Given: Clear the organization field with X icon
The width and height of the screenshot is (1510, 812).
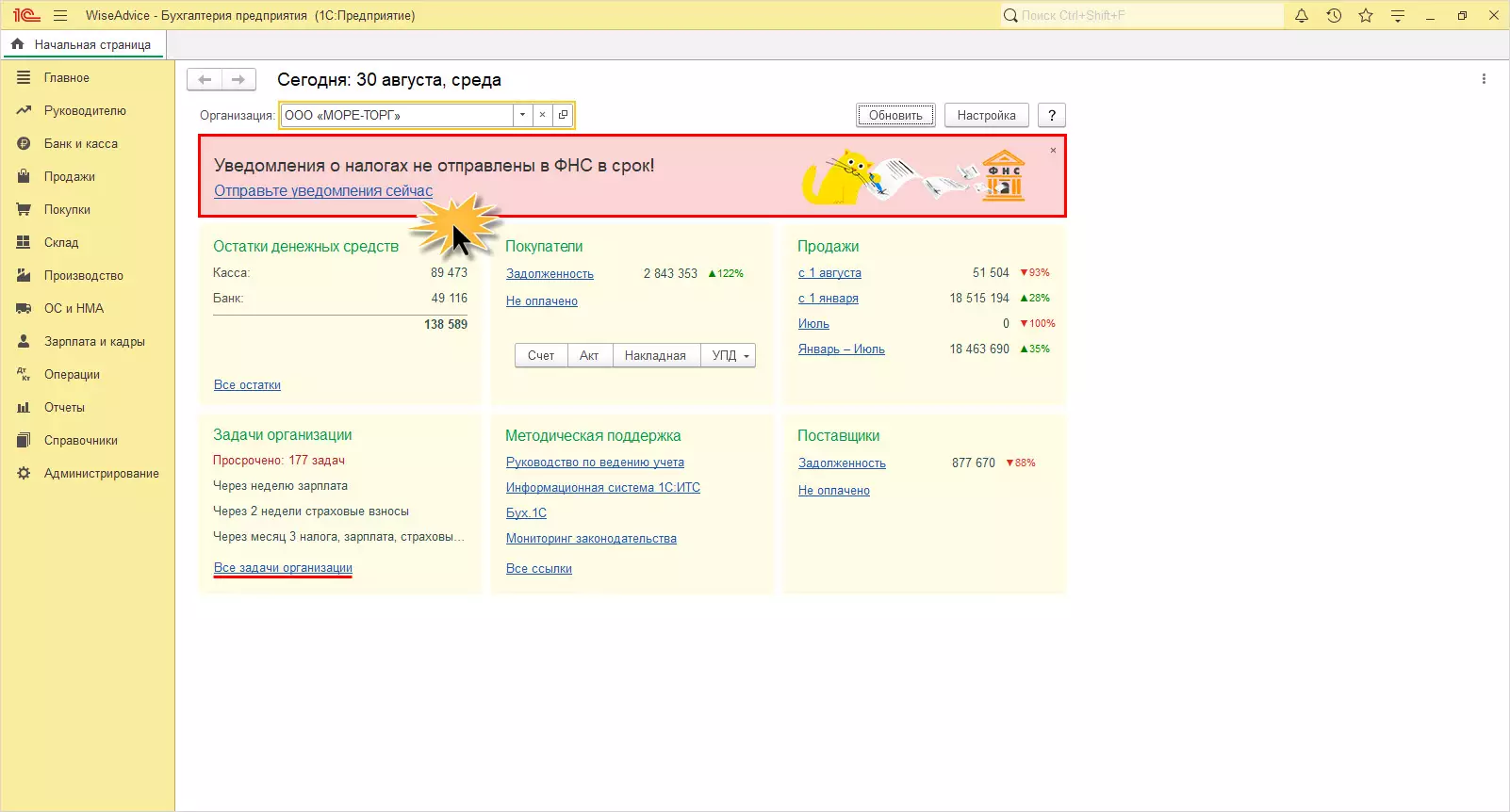Looking at the screenshot, I should pos(542,115).
